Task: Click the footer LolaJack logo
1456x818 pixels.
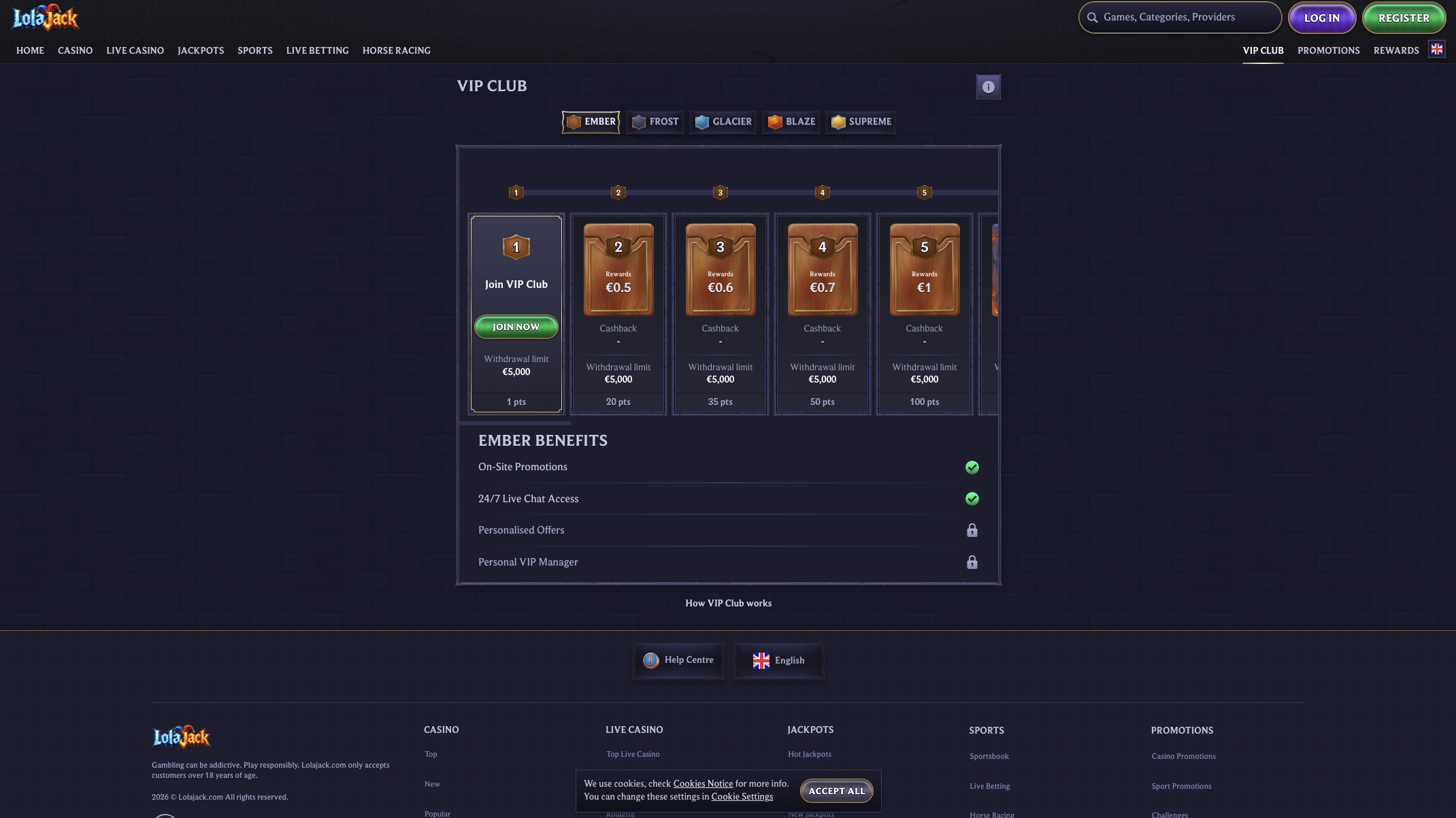Action: point(181,737)
